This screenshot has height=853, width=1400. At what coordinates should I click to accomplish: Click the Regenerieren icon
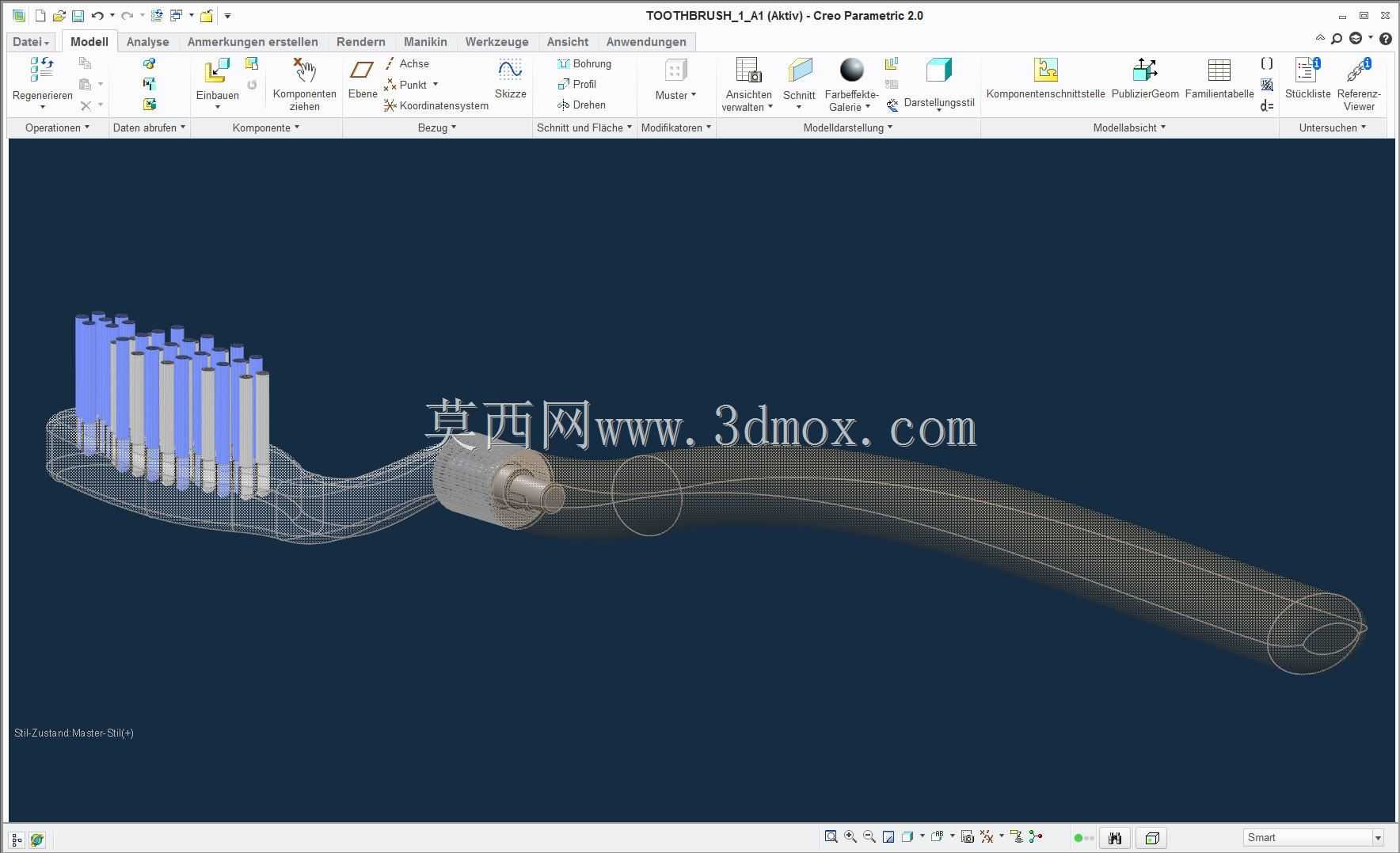coord(42,70)
